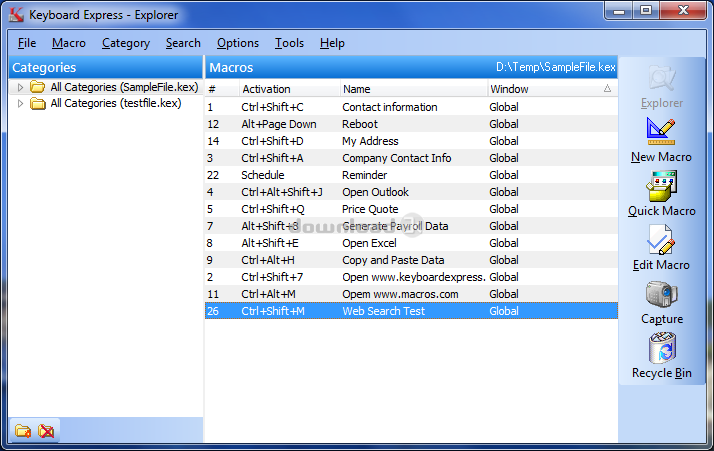Sort by the Name column header

413,89
